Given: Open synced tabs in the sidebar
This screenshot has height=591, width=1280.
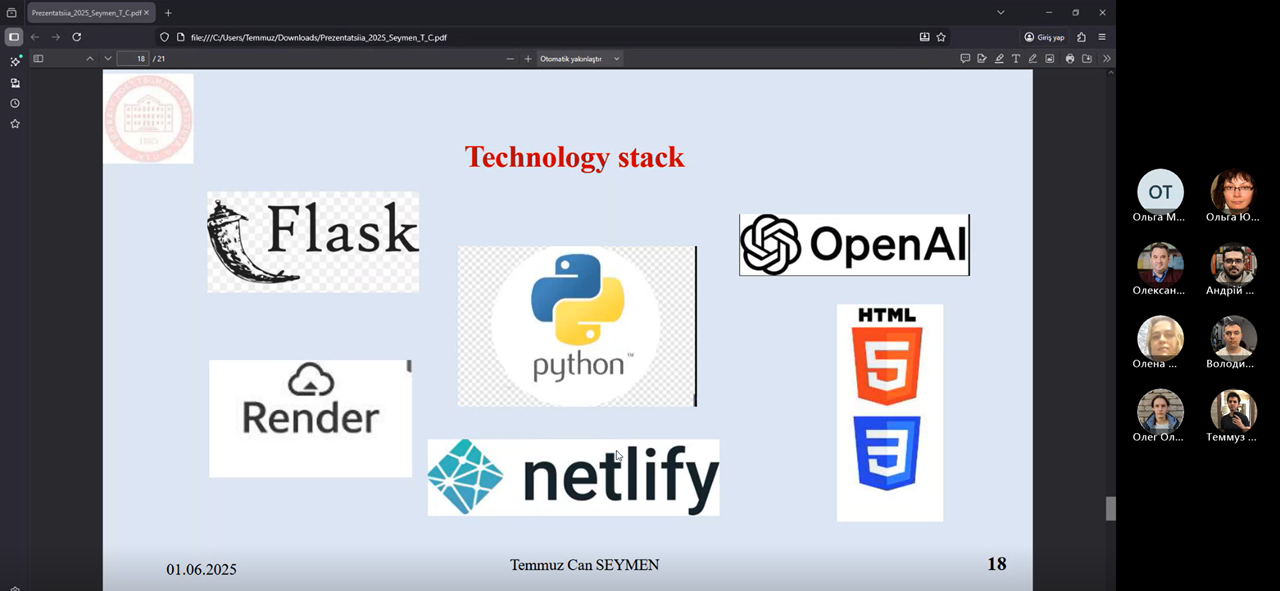Looking at the screenshot, I should pyautogui.click(x=15, y=83).
